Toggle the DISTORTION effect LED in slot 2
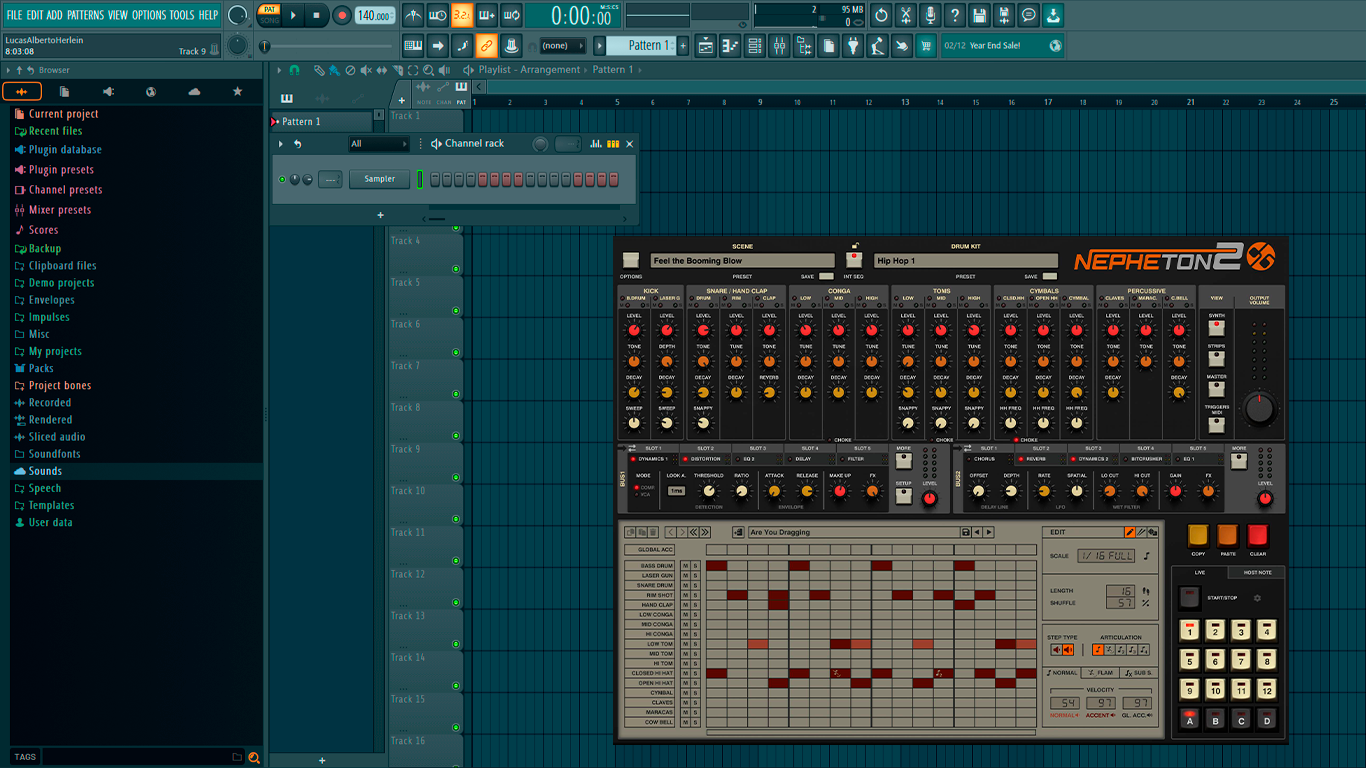 tap(685, 459)
